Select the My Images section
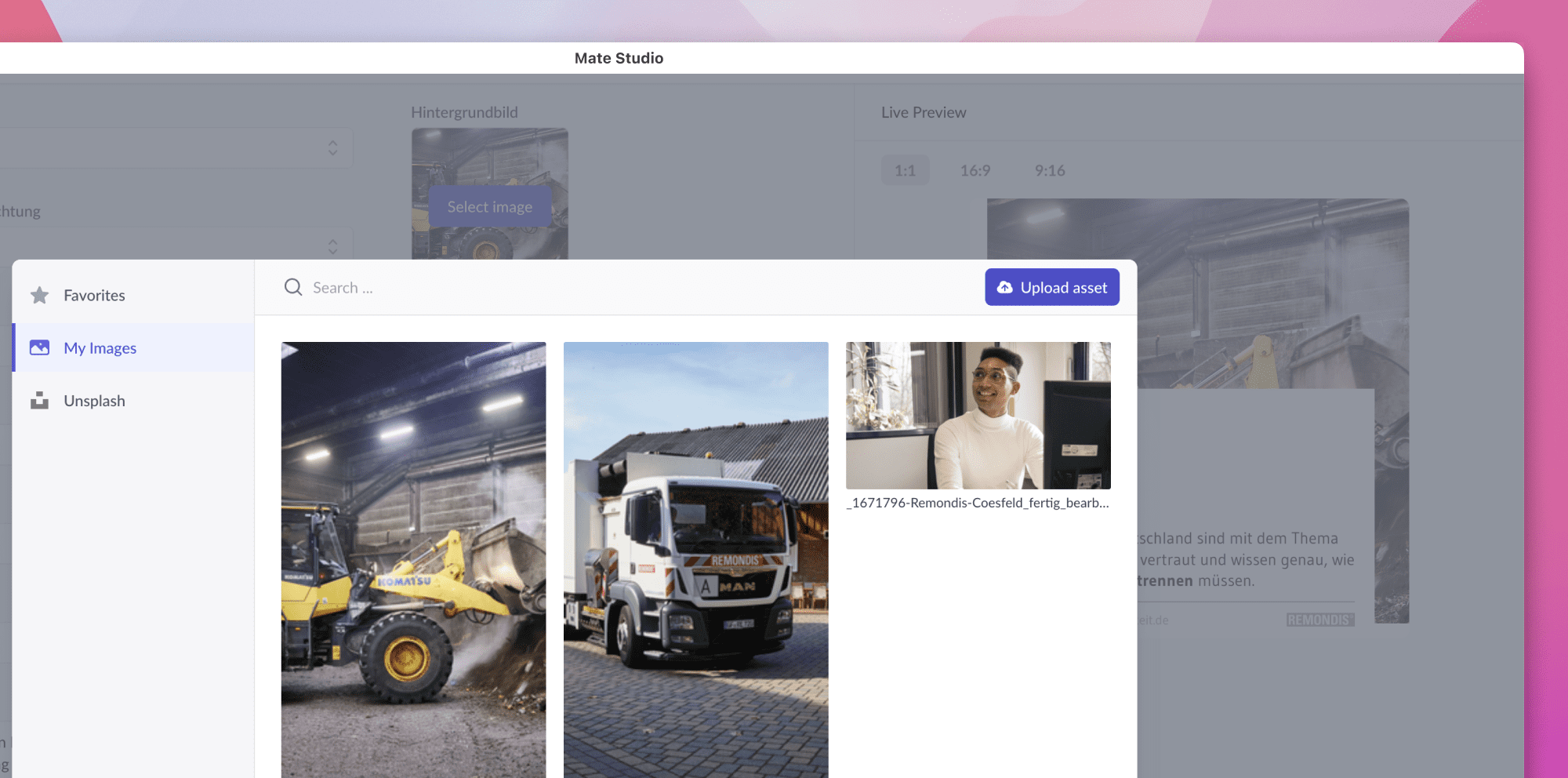 point(133,347)
